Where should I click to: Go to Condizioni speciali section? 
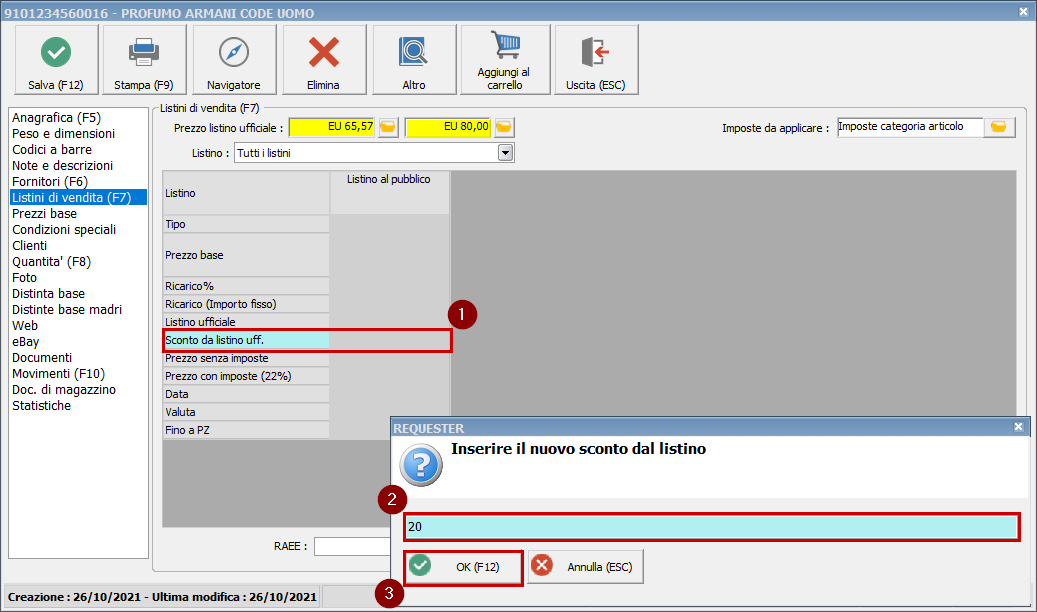click(63, 230)
